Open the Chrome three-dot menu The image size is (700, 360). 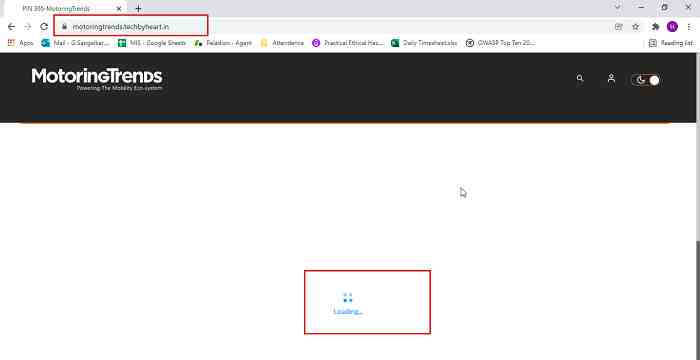pyautogui.click(x=689, y=27)
